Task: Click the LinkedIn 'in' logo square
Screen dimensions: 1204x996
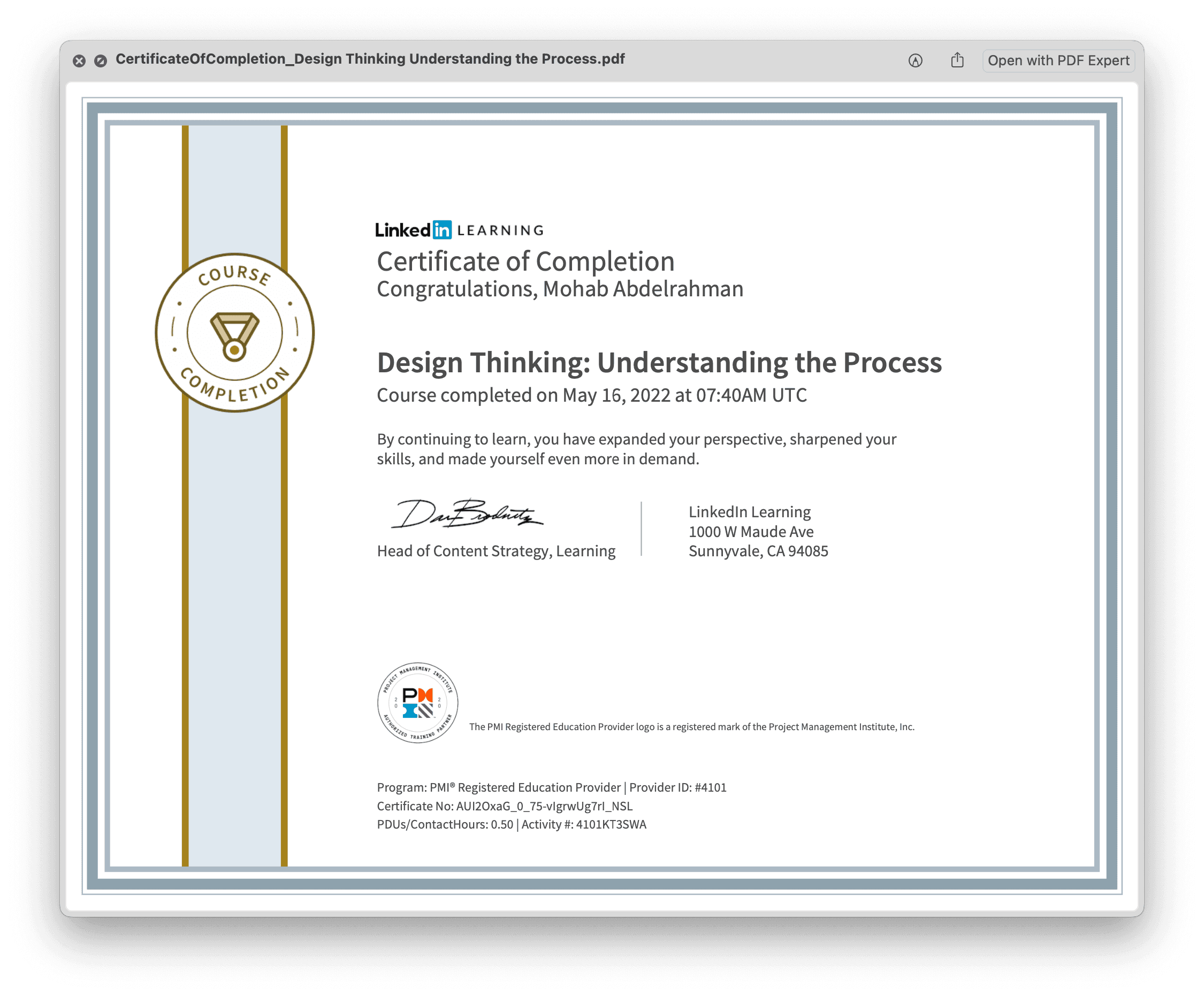Action: (x=441, y=230)
